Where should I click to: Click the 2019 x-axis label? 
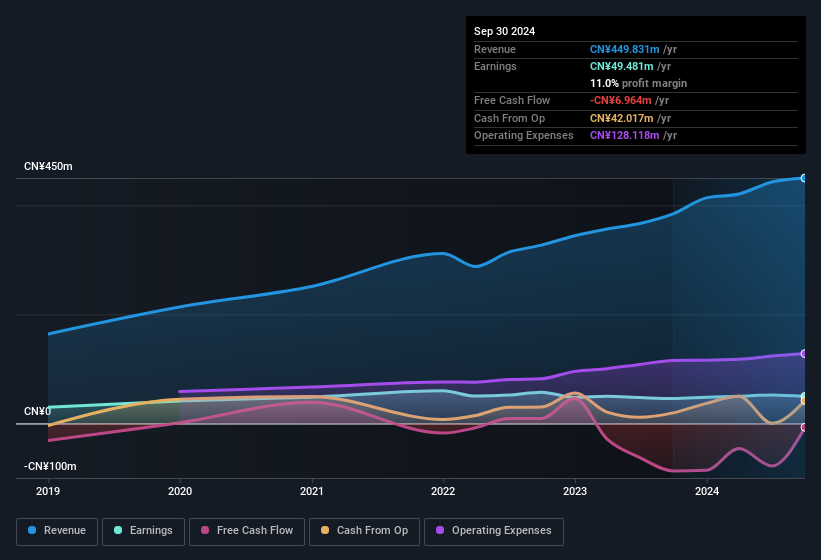coord(48,491)
